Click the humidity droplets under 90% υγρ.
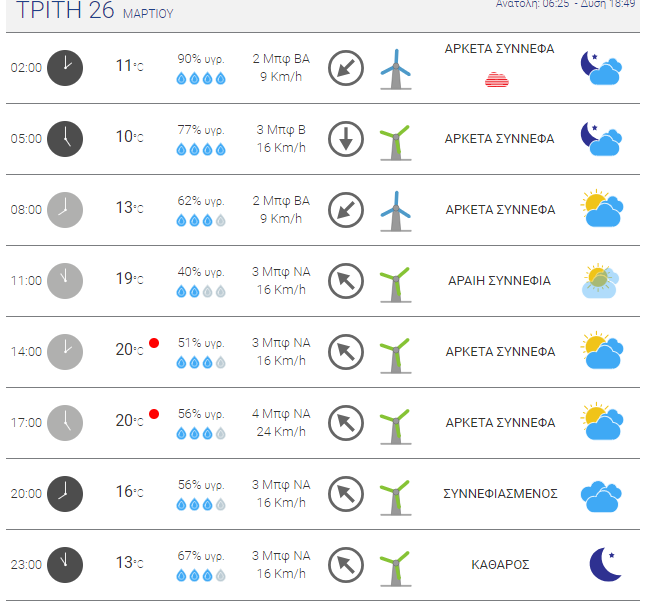 201,78
